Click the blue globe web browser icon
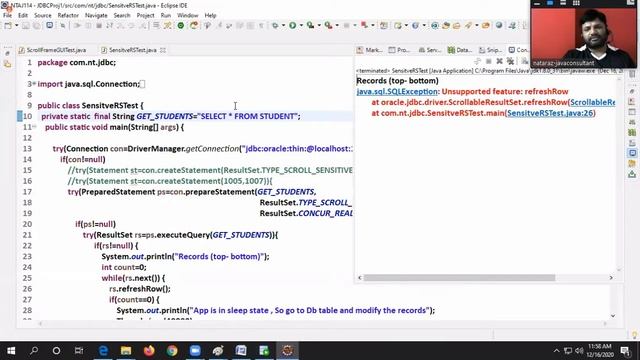The image size is (640, 360). (499, 25)
